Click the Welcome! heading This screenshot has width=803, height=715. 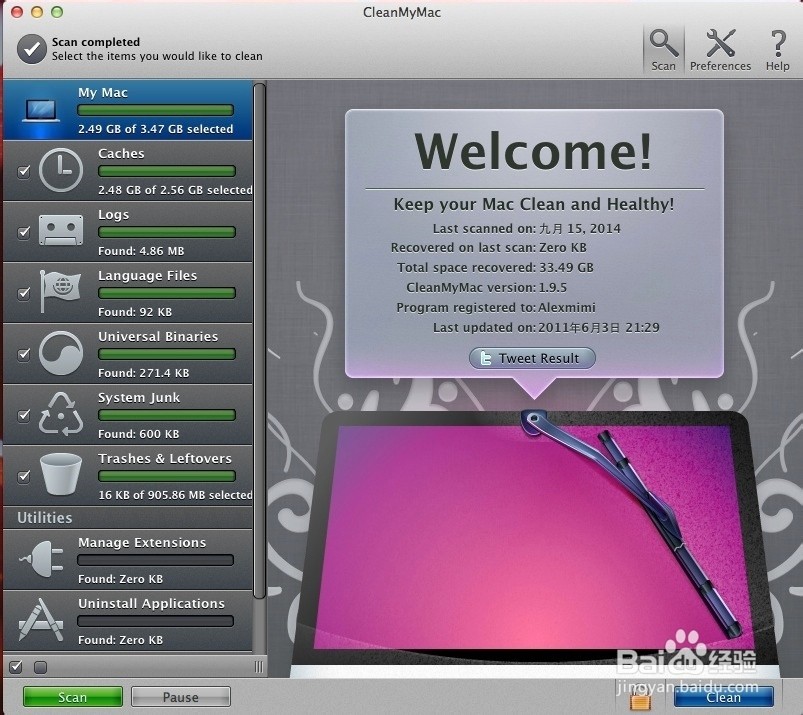click(x=534, y=151)
